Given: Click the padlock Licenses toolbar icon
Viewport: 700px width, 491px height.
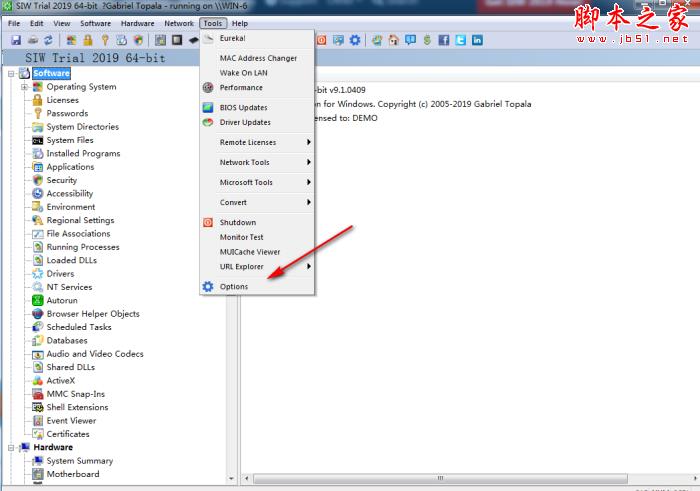Looking at the screenshot, I should [x=88, y=40].
